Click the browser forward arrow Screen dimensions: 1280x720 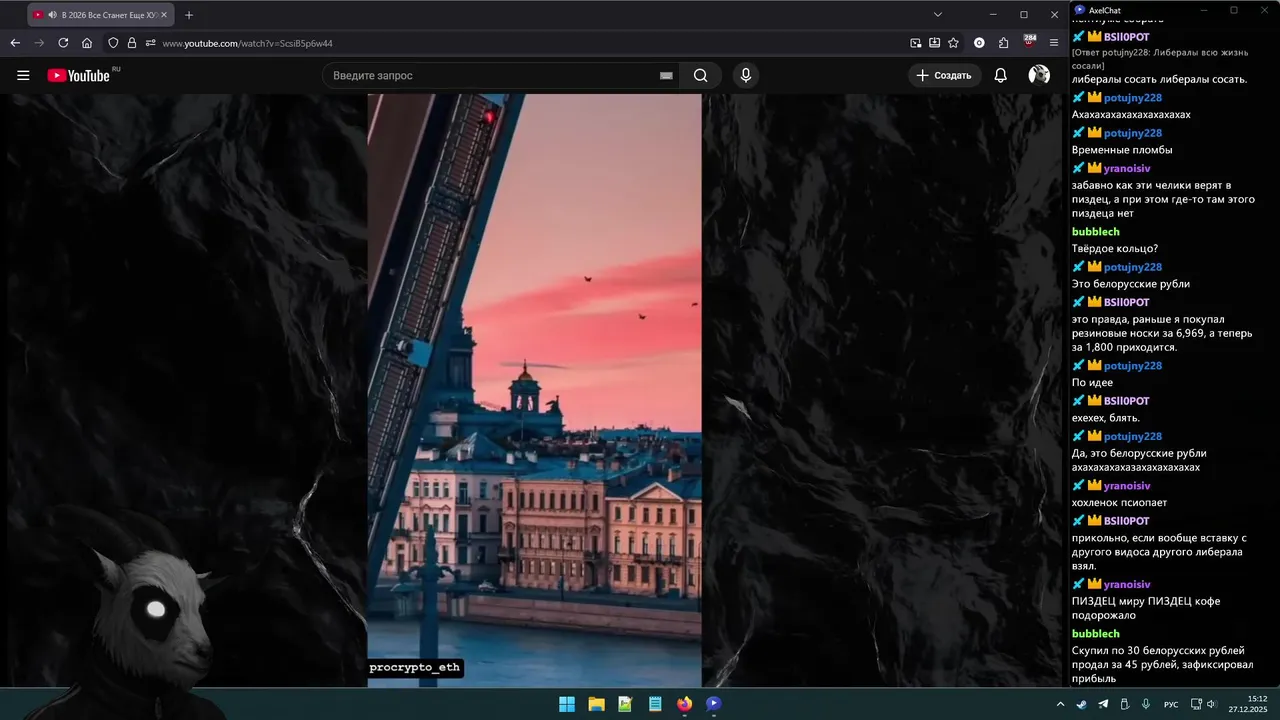pyautogui.click(x=39, y=43)
